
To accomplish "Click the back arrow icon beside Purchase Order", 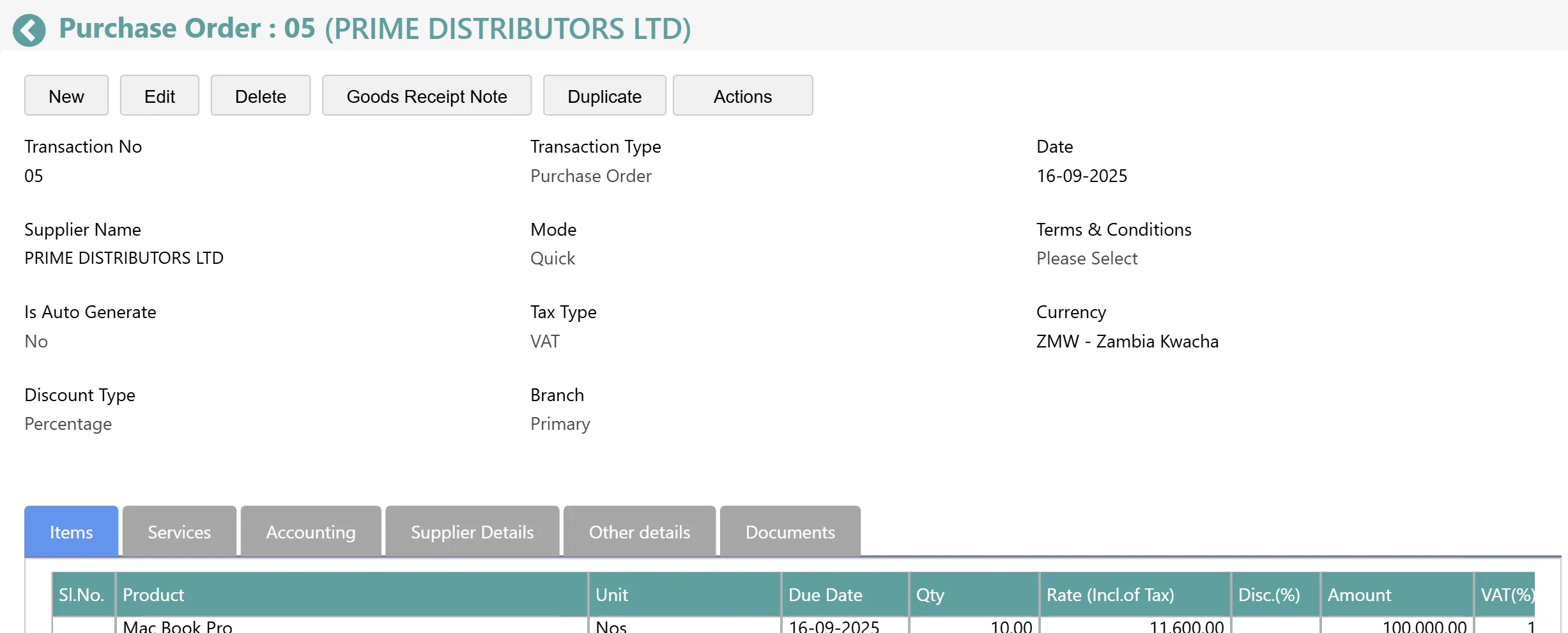I will [x=29, y=30].
